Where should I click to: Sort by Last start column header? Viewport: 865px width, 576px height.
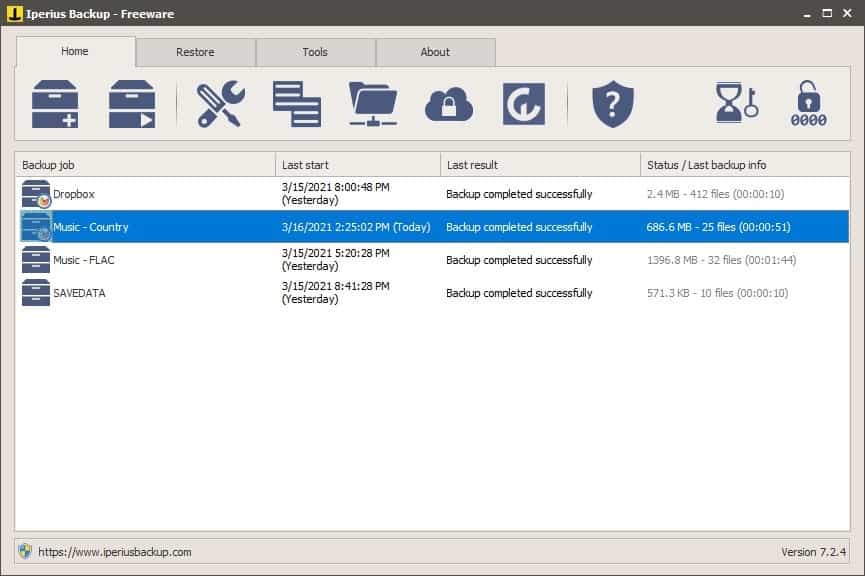(x=358, y=164)
